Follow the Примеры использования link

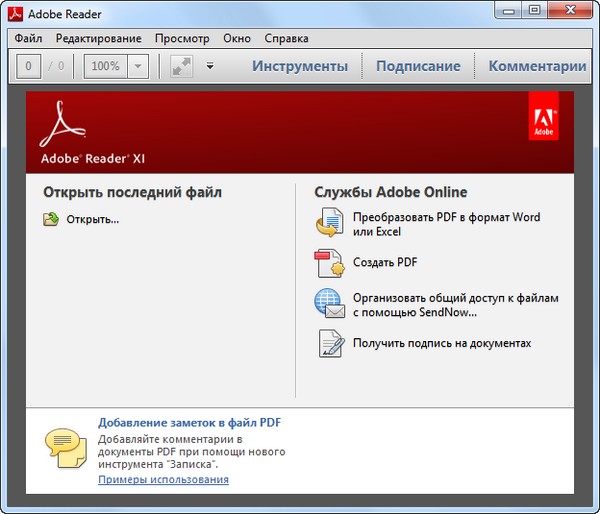point(163,480)
